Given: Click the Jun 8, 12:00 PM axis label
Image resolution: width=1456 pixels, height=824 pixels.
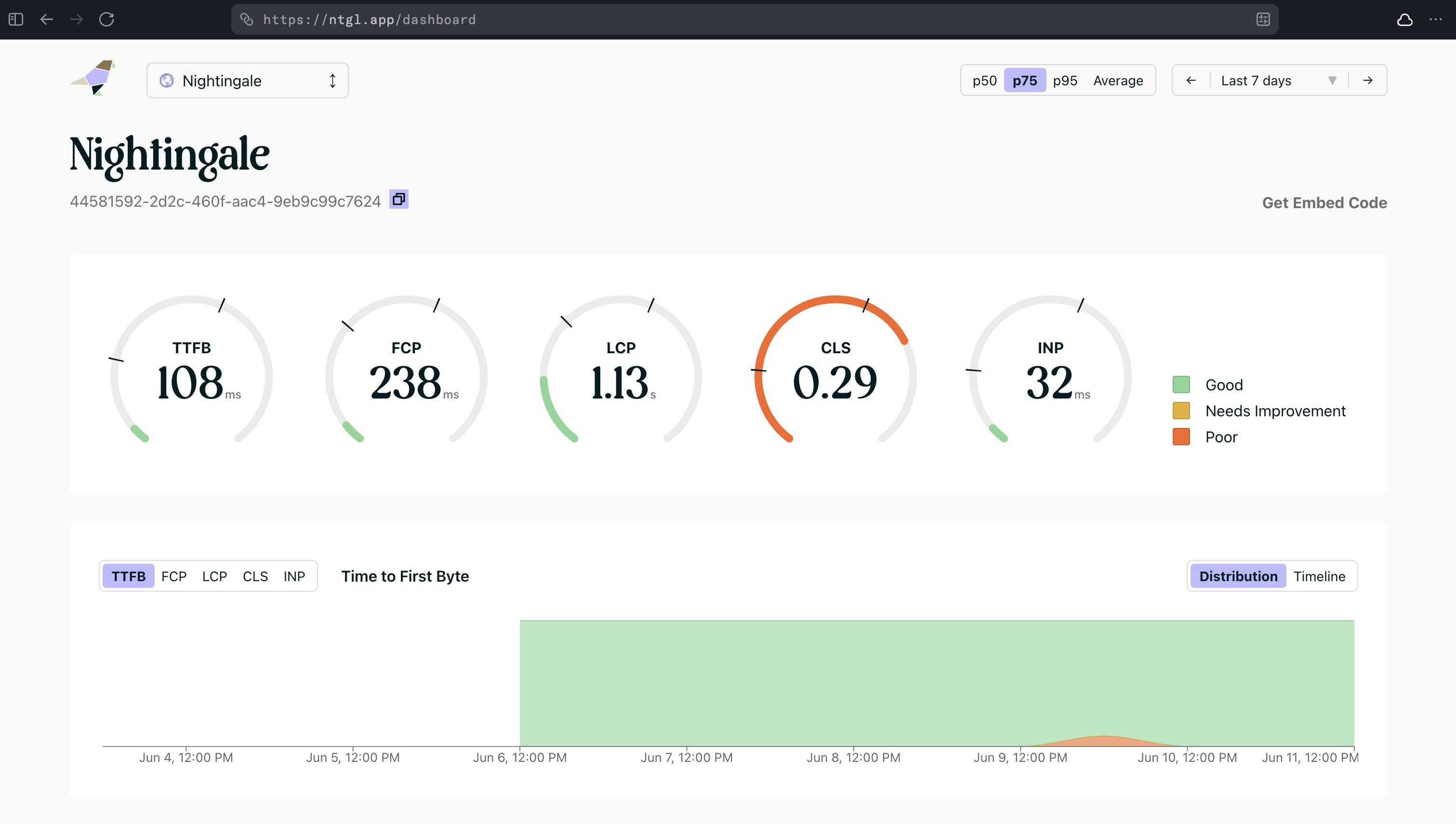Looking at the screenshot, I should (x=854, y=757).
